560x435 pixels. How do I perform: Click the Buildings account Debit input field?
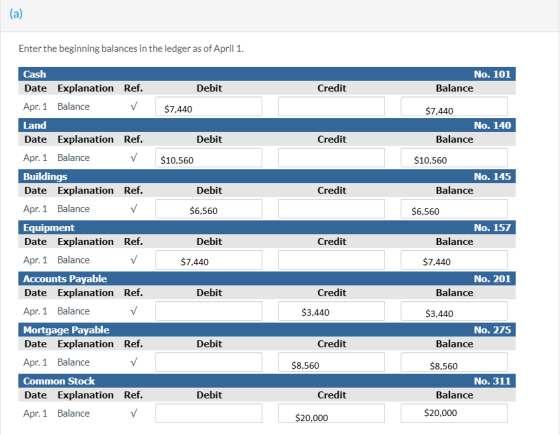(209, 209)
